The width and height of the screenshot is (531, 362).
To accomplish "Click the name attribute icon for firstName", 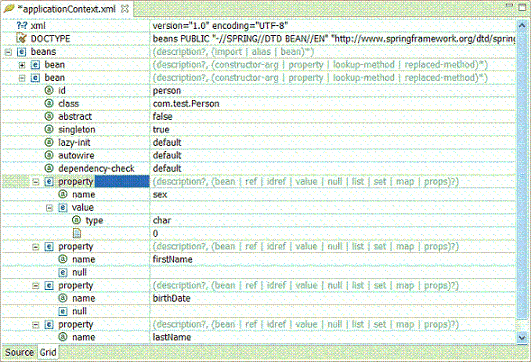I will pyautogui.click(x=63, y=259).
